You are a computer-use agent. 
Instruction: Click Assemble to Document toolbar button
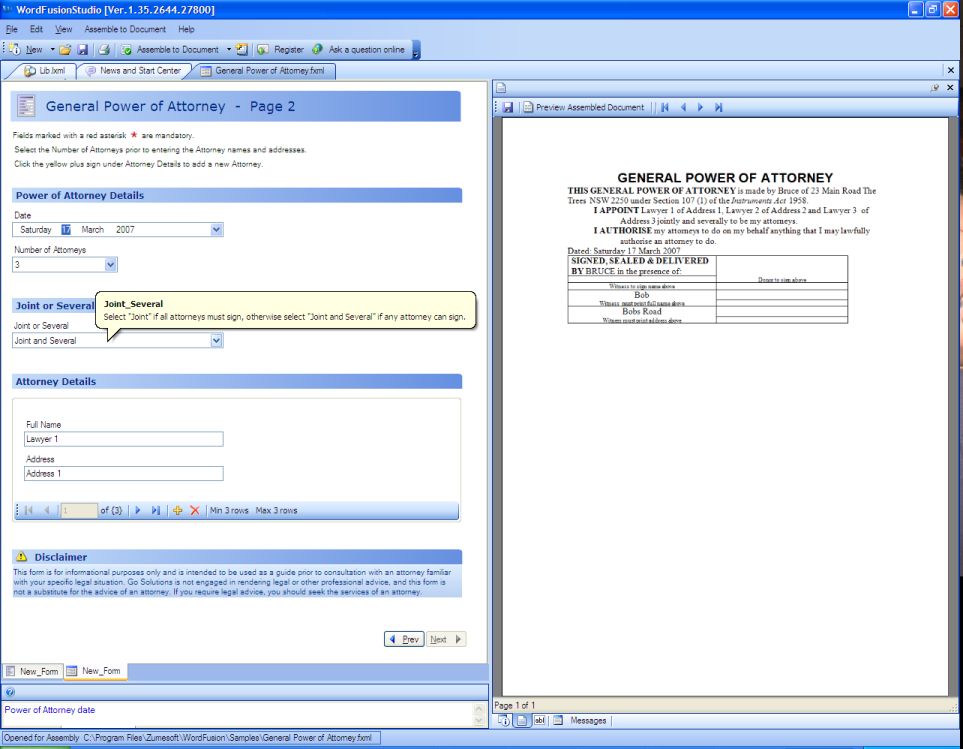170,49
